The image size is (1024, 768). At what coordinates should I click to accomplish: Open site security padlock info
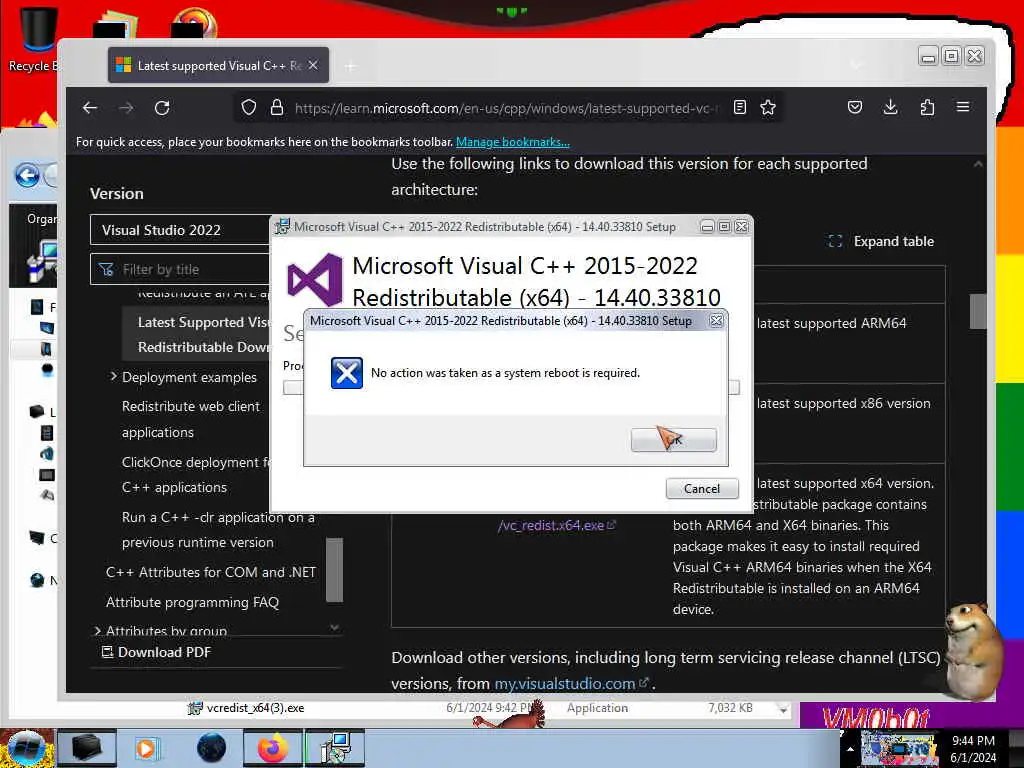tap(277, 108)
